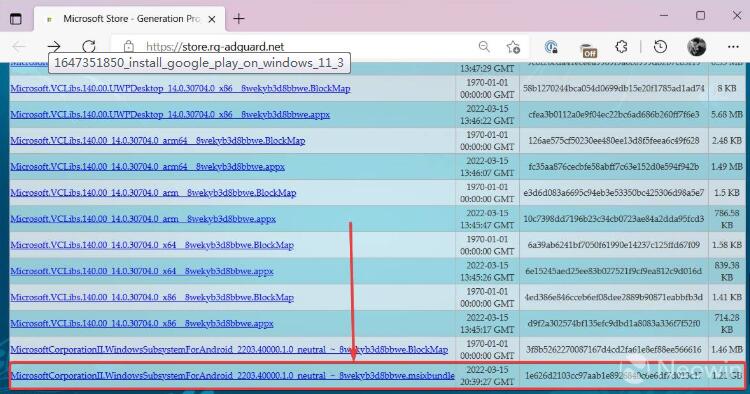Download WindowsSubsystemForAndroid msixbundle link
The width and height of the screenshot is (750, 394).
[232, 375]
